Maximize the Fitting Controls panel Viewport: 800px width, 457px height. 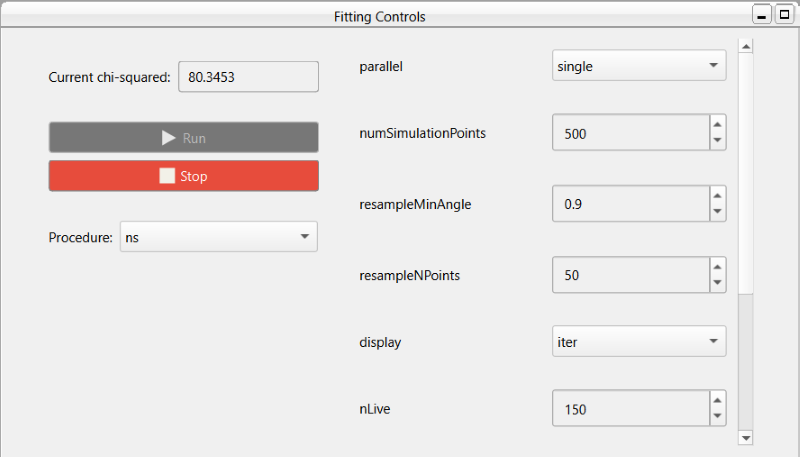784,14
